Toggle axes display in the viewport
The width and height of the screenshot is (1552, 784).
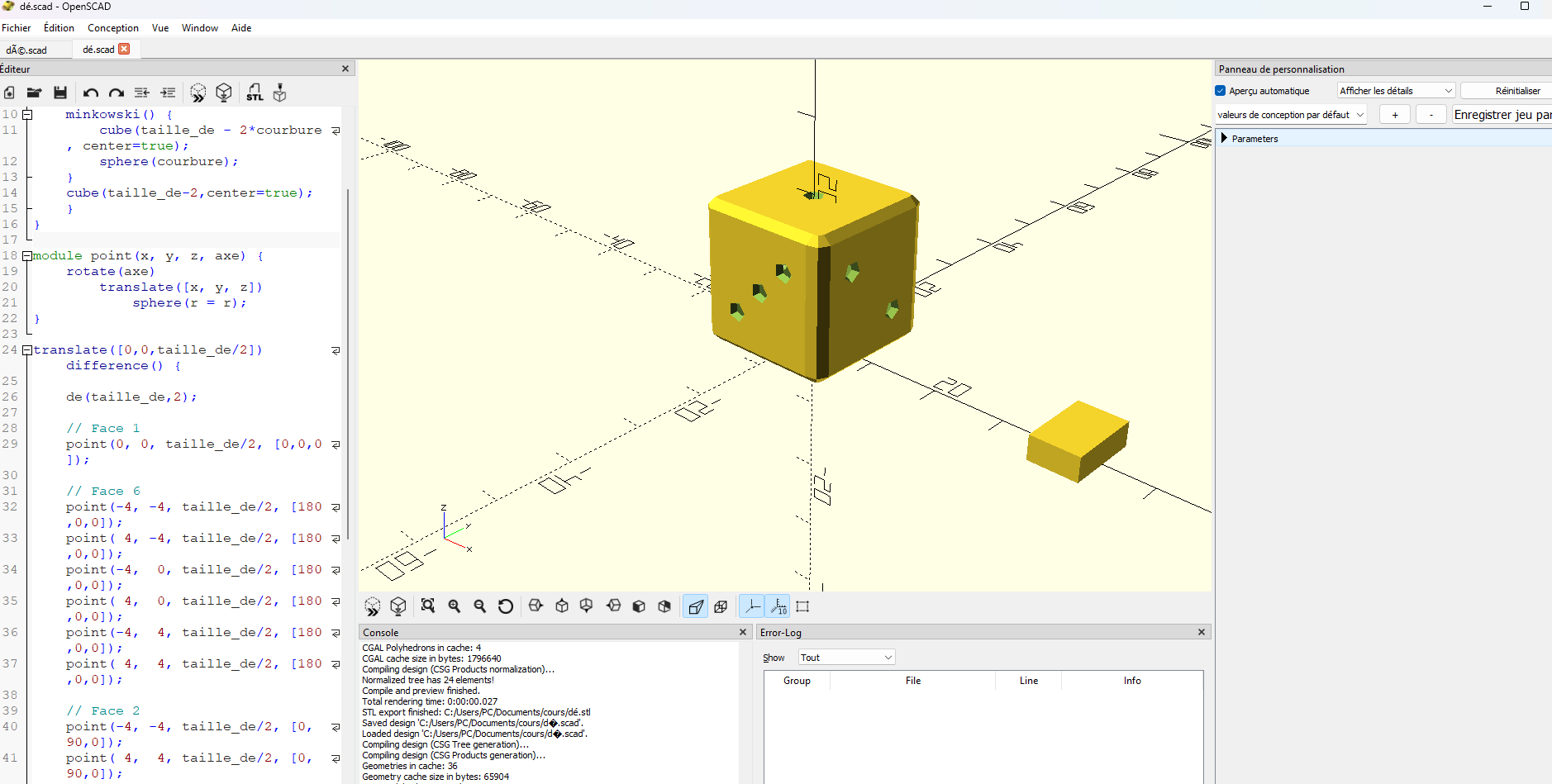[752, 606]
